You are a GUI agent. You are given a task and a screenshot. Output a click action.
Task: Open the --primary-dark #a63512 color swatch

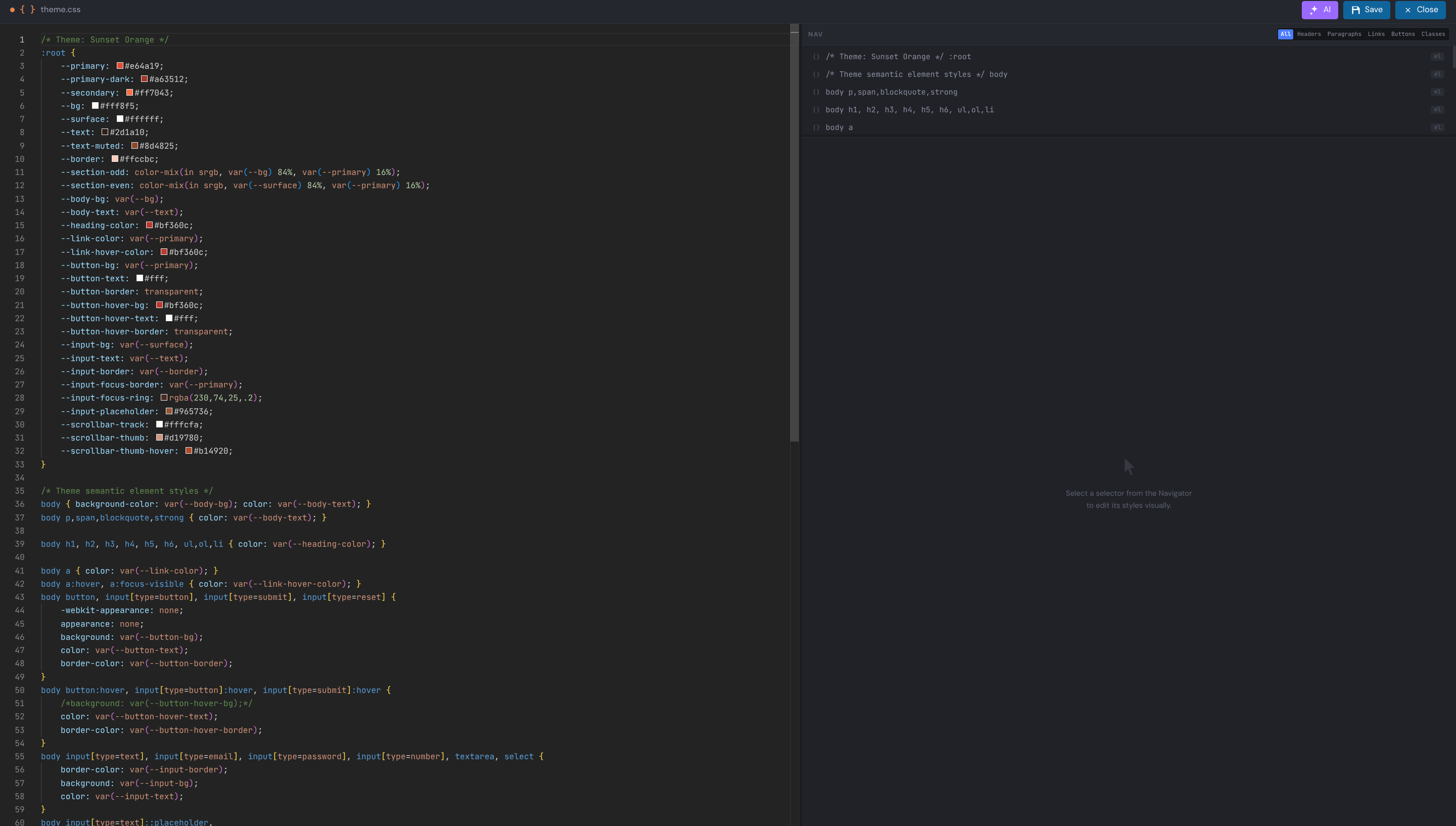pyautogui.click(x=145, y=79)
